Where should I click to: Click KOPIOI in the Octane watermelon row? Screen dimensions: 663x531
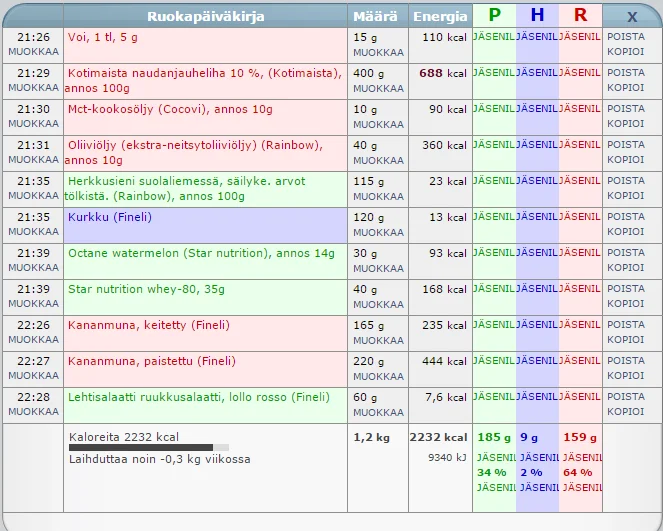626,268
